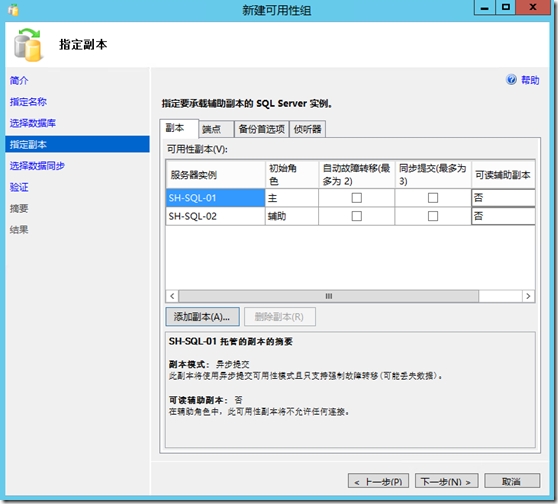Switch to the 侦听器 tab
The height and width of the screenshot is (504, 558).
pyautogui.click(x=307, y=129)
